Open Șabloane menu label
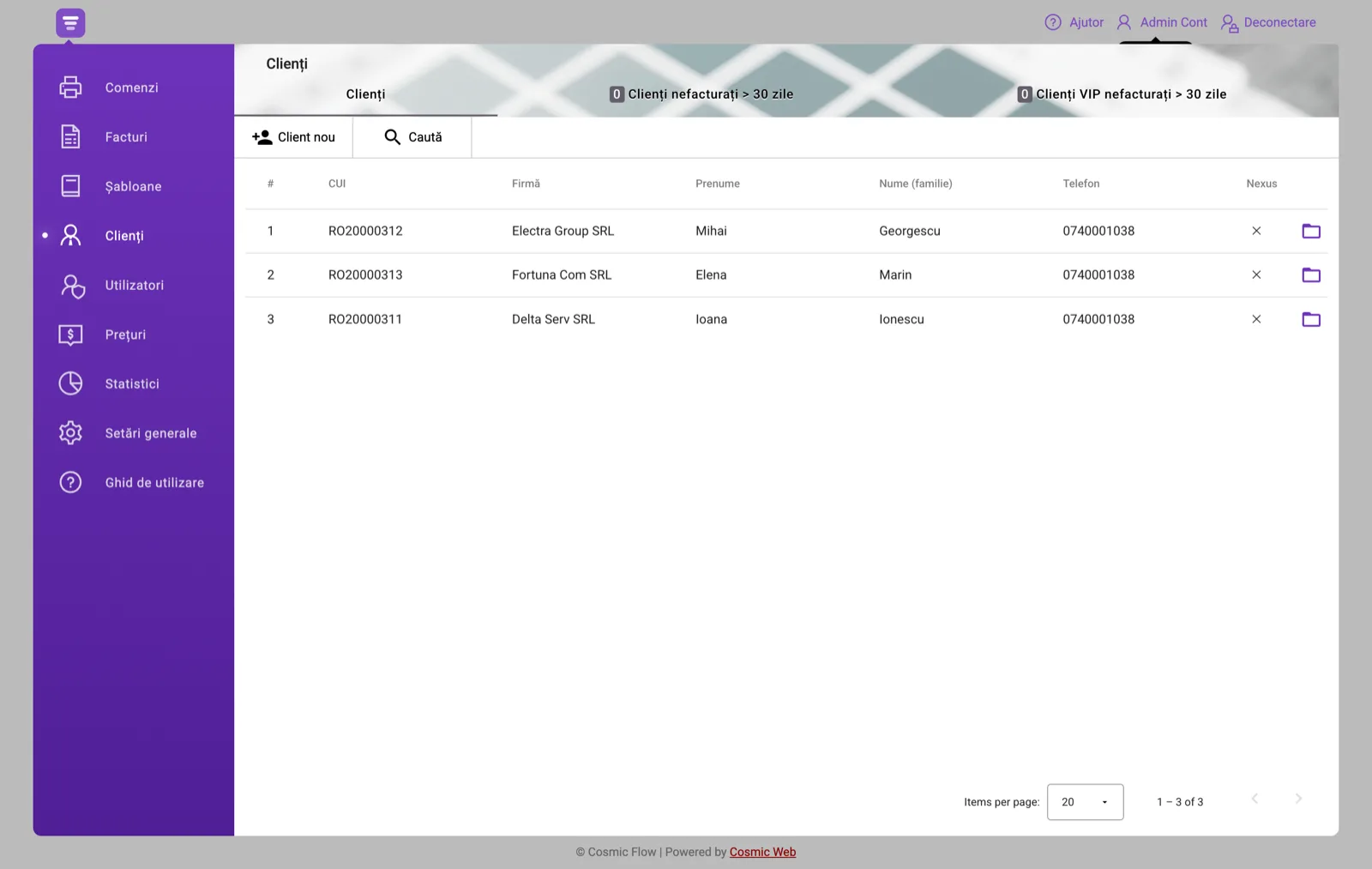Viewport: 1372px width, 869px height. click(x=133, y=186)
